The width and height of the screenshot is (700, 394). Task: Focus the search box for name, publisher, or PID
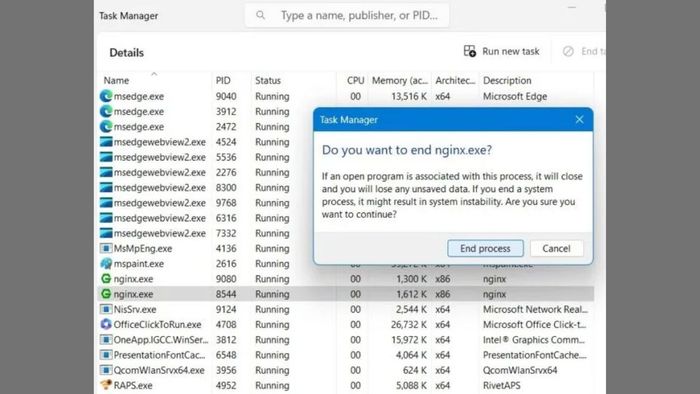point(347,16)
